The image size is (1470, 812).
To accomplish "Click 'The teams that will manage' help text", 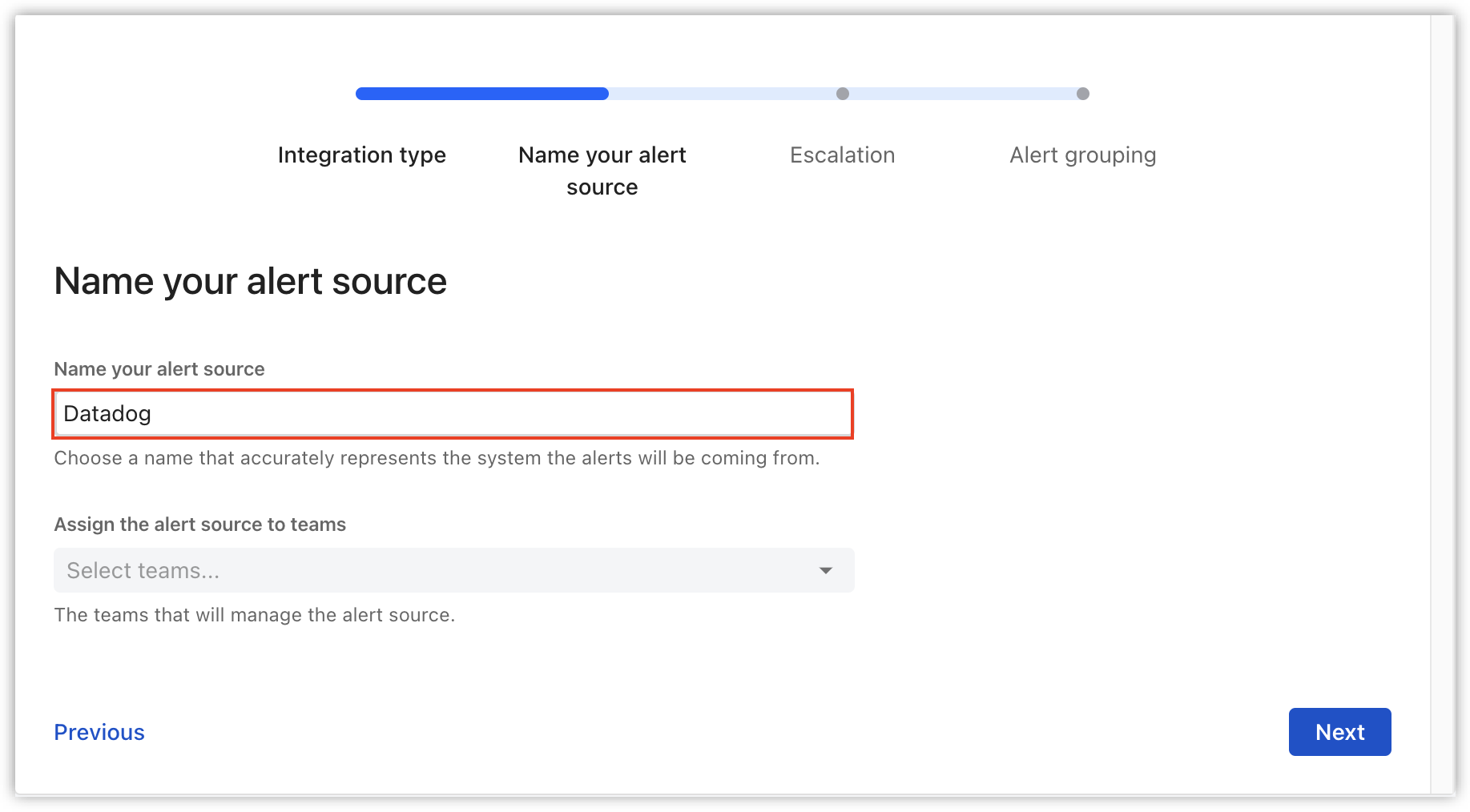I will click(x=254, y=615).
